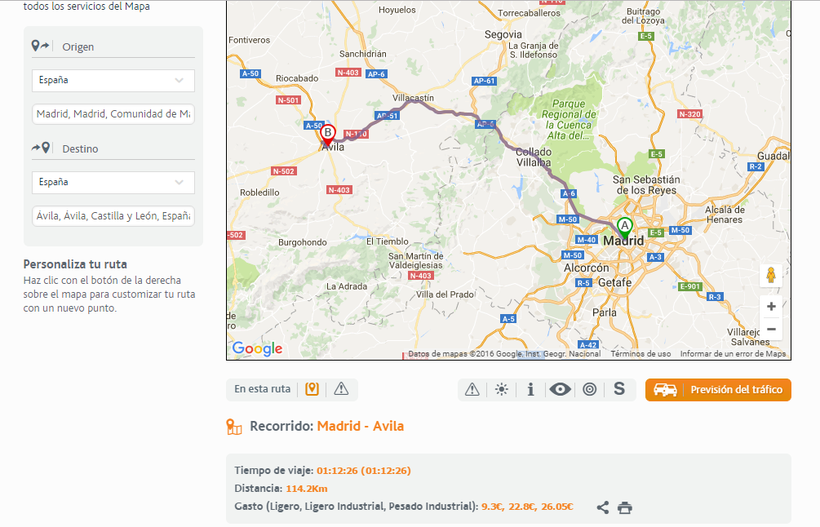Click 'Villa del Prado' label on map
The height and width of the screenshot is (527, 820).
click(445, 294)
